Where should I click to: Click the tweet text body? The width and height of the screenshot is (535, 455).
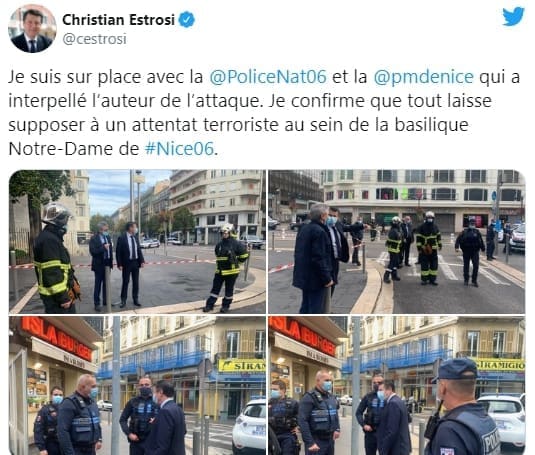(x=264, y=113)
